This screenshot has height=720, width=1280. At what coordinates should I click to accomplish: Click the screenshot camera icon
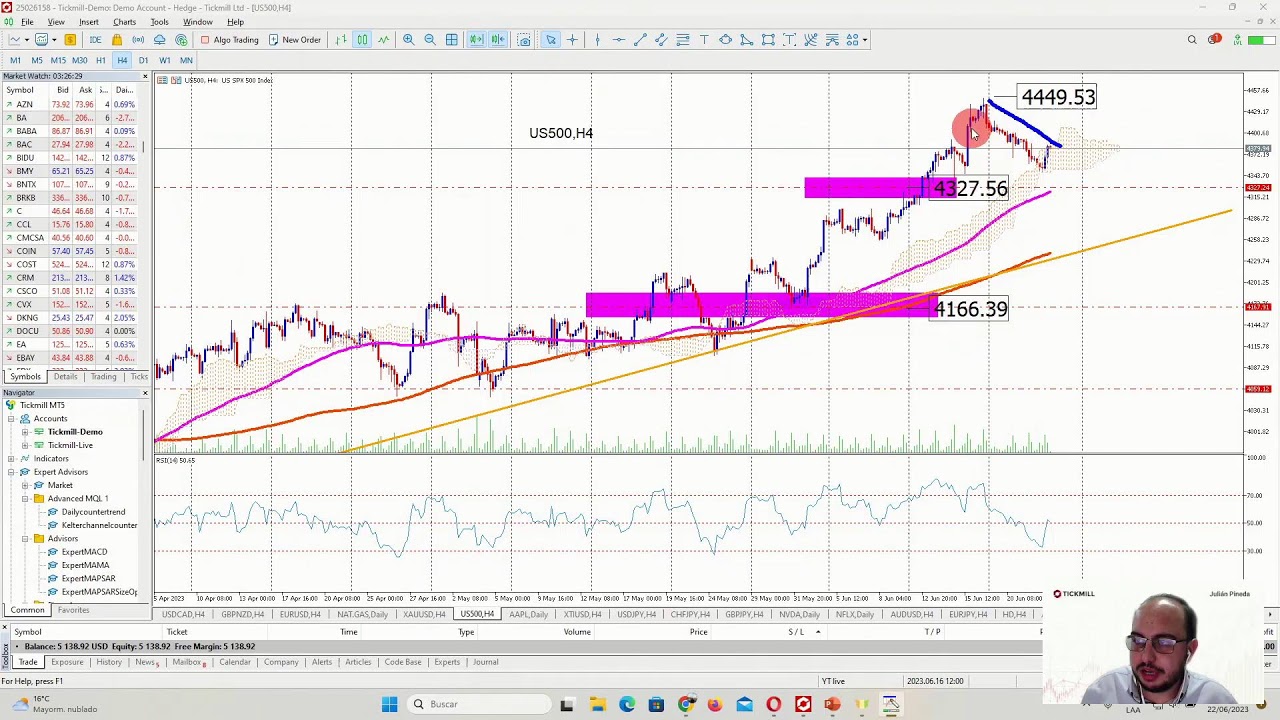point(524,40)
